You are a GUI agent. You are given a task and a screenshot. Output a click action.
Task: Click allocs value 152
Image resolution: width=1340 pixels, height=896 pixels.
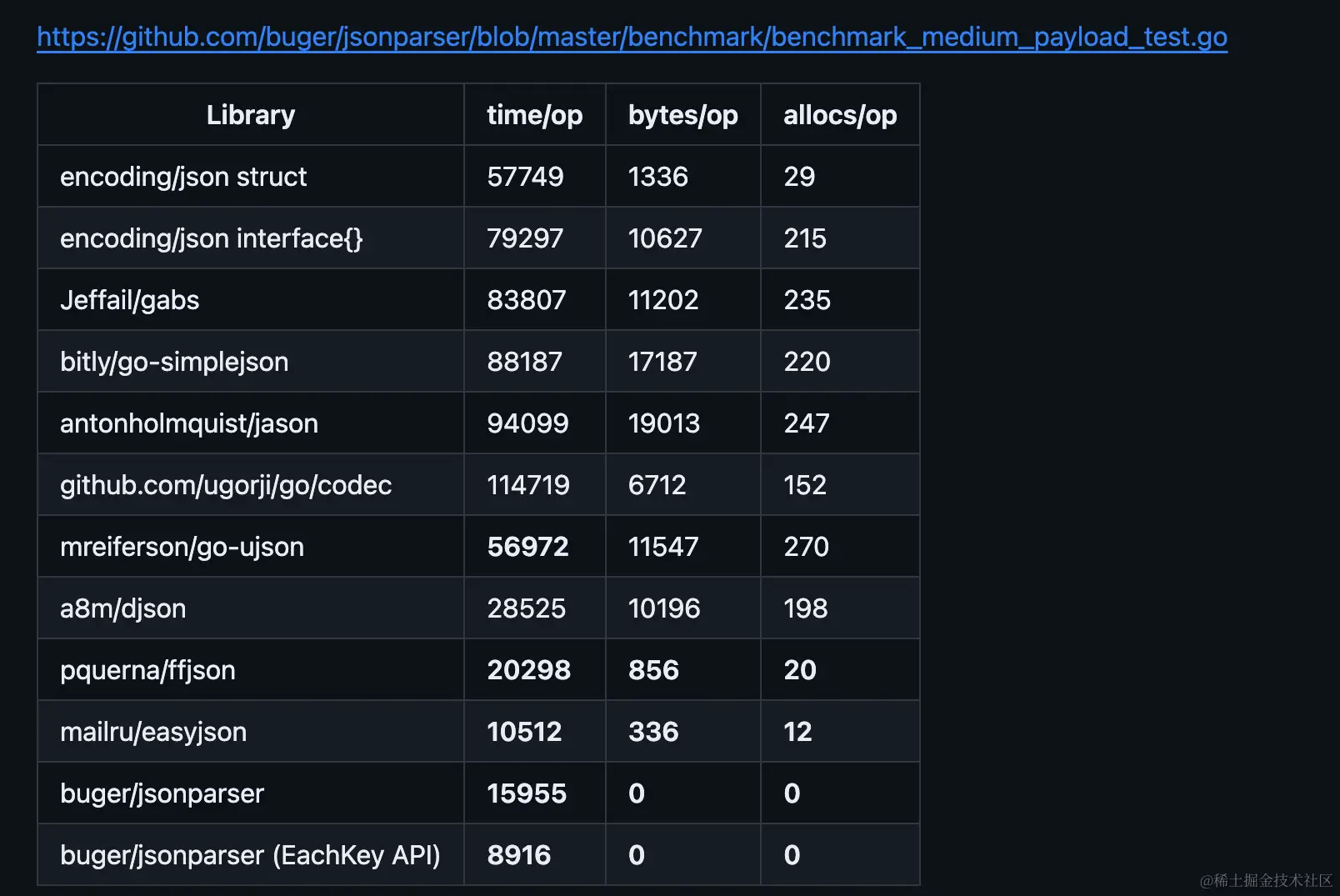point(805,485)
